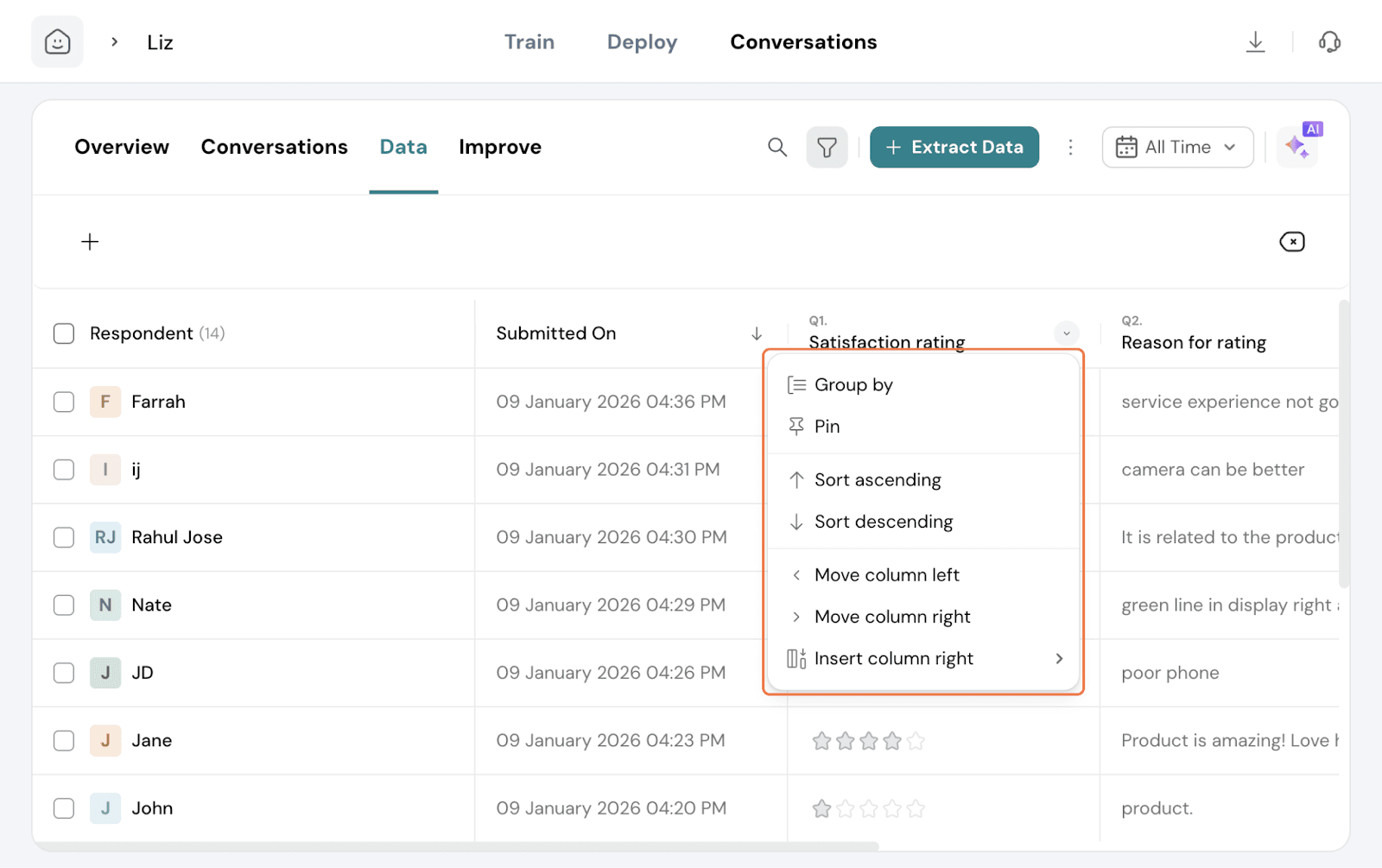Tick the checkbox for Rahul Jose
Image resolution: width=1382 pixels, height=868 pixels.
pyautogui.click(x=64, y=537)
